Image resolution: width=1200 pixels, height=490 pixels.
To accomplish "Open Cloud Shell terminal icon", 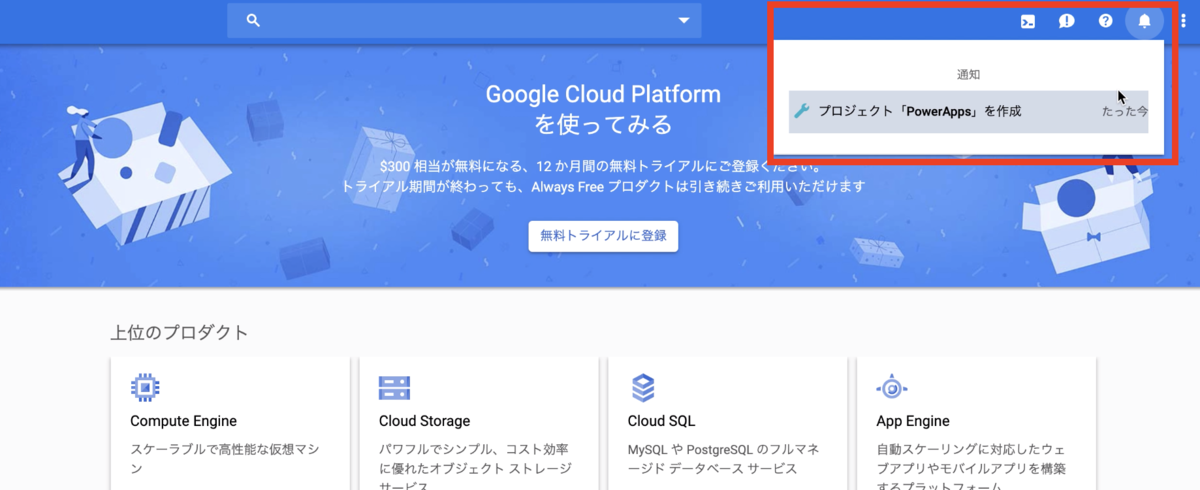I will point(1027,21).
